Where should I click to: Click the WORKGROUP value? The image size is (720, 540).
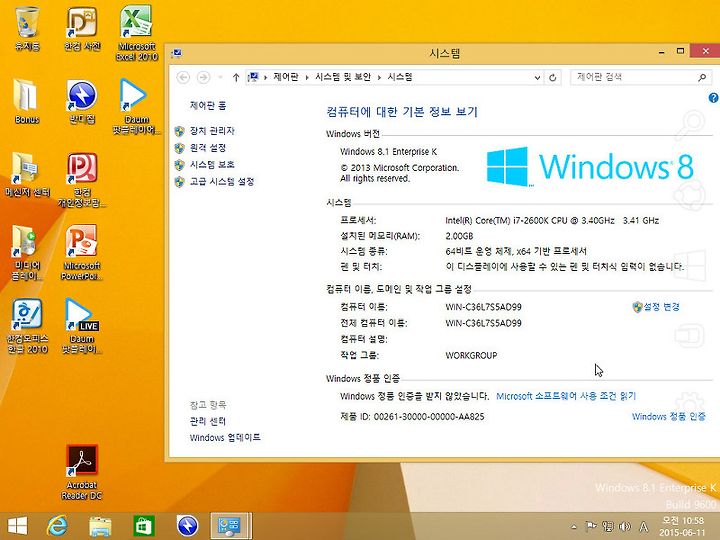(471, 355)
